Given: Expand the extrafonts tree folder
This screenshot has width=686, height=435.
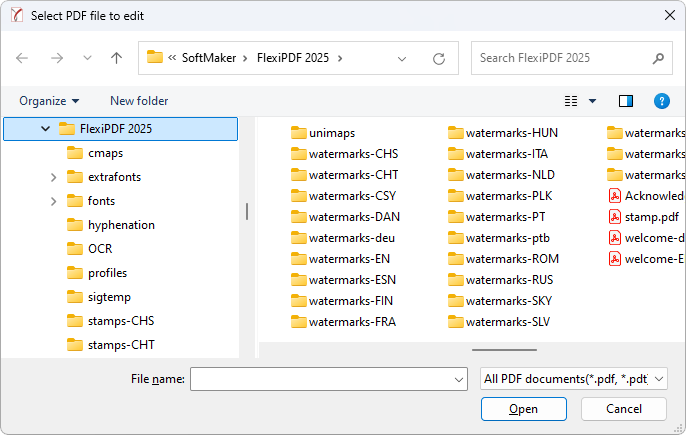Looking at the screenshot, I should coord(53,177).
